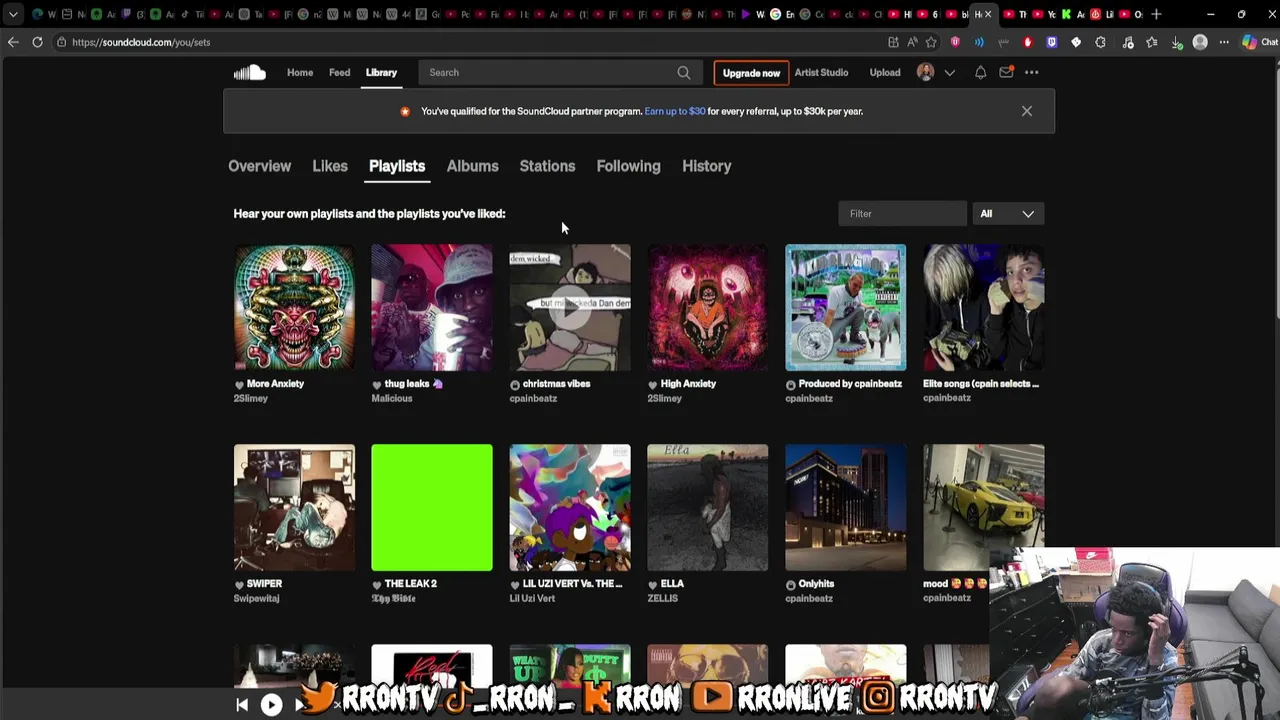Image resolution: width=1280 pixels, height=720 pixels.
Task: Open the Onlyhits playlist cover
Action: pyautogui.click(x=846, y=507)
